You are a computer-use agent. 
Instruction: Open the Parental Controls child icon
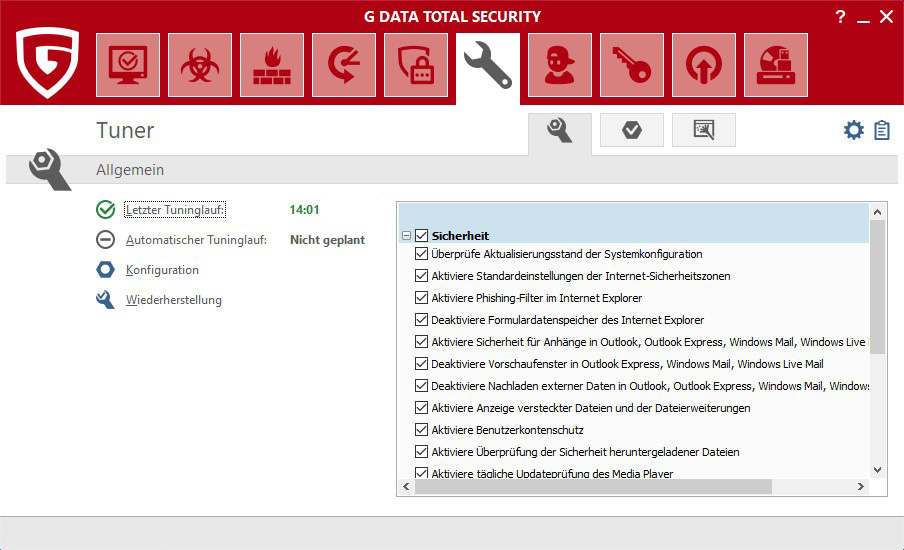point(560,65)
